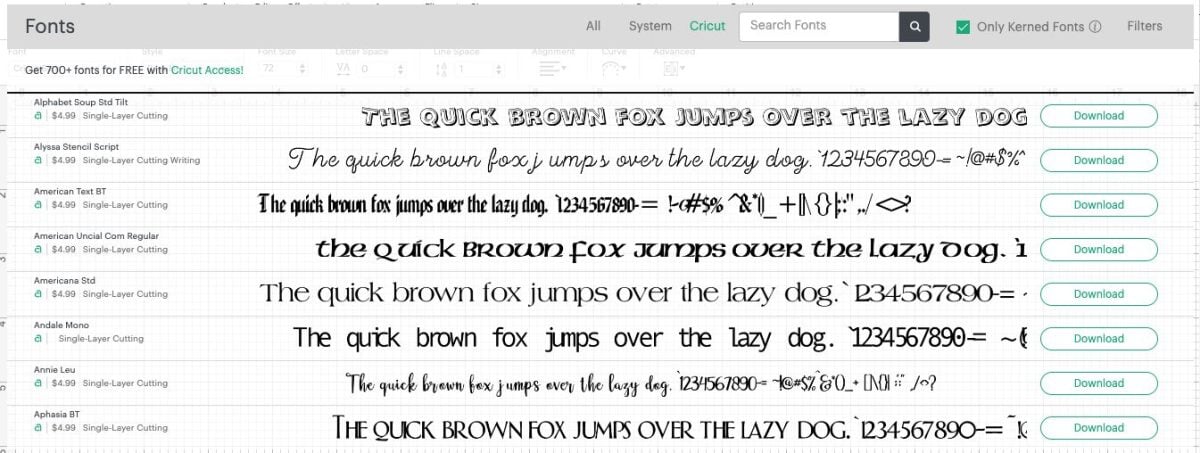
Task: Click the Line Space stepper arrows
Action: click(500, 69)
